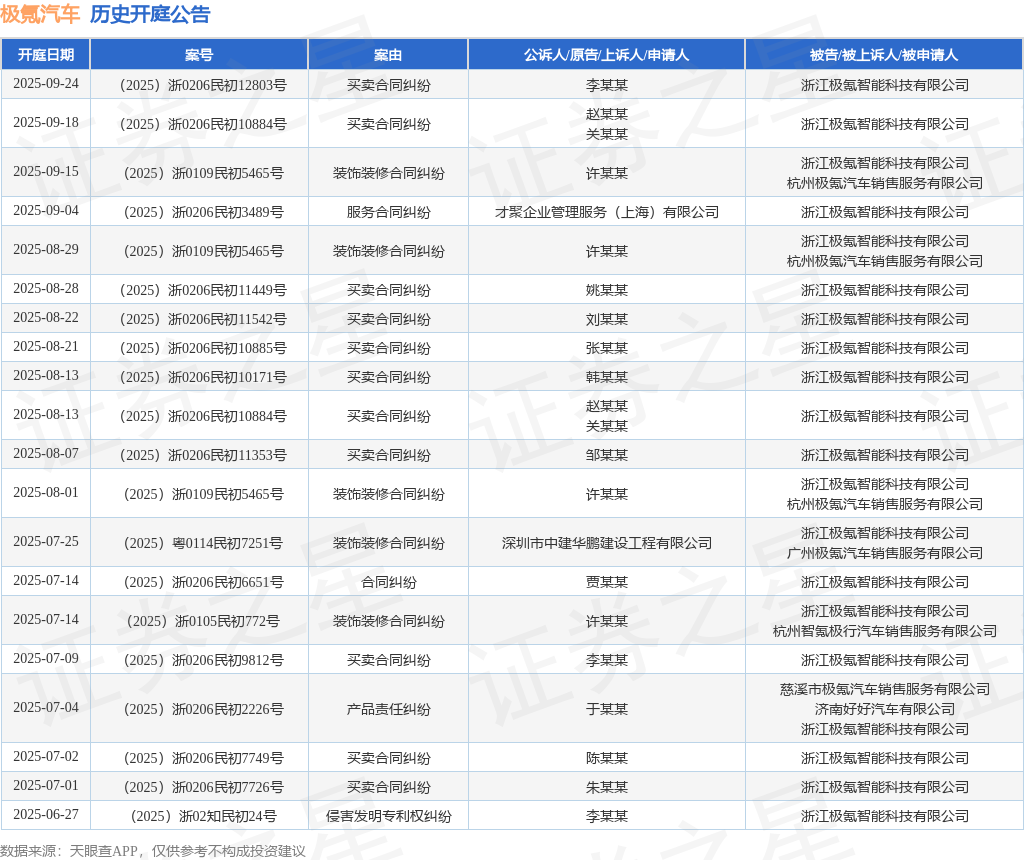Image resolution: width=1024 pixels, height=860 pixels.
Task: Click plaintiff 张某某
Action: coord(606,348)
